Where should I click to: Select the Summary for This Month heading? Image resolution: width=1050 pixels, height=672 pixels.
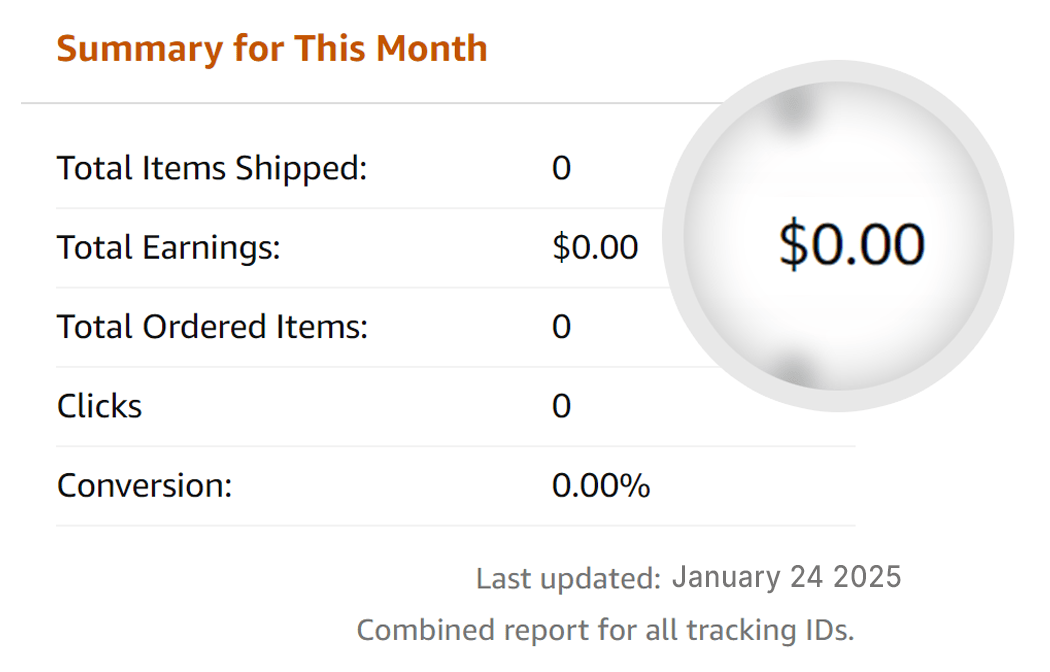tap(272, 49)
